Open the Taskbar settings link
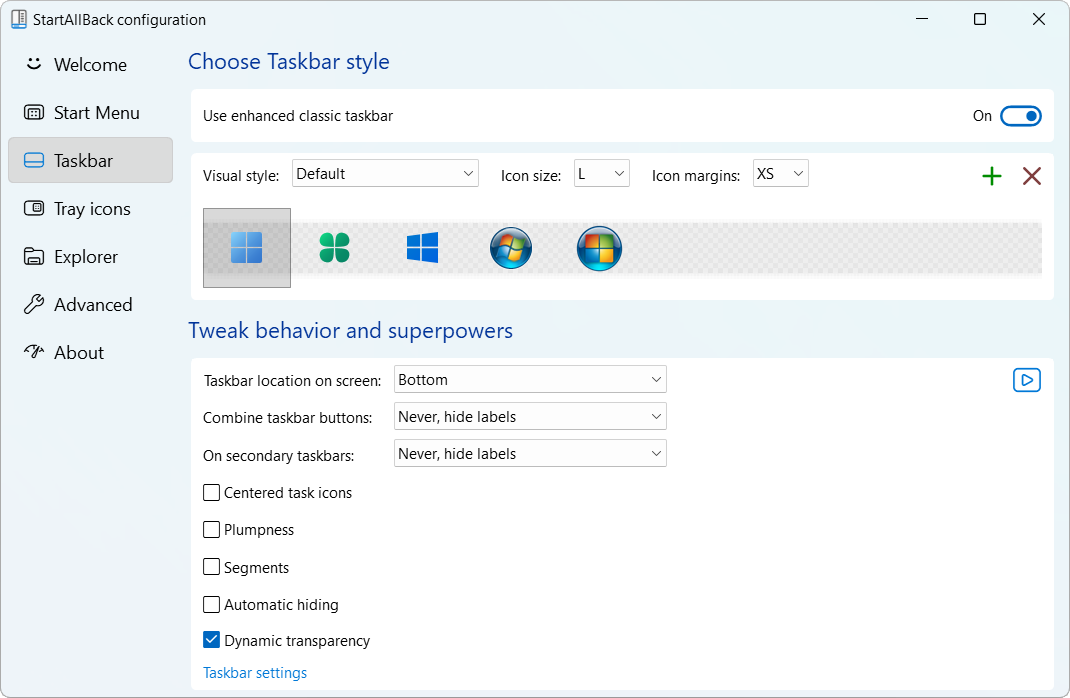 (x=255, y=673)
